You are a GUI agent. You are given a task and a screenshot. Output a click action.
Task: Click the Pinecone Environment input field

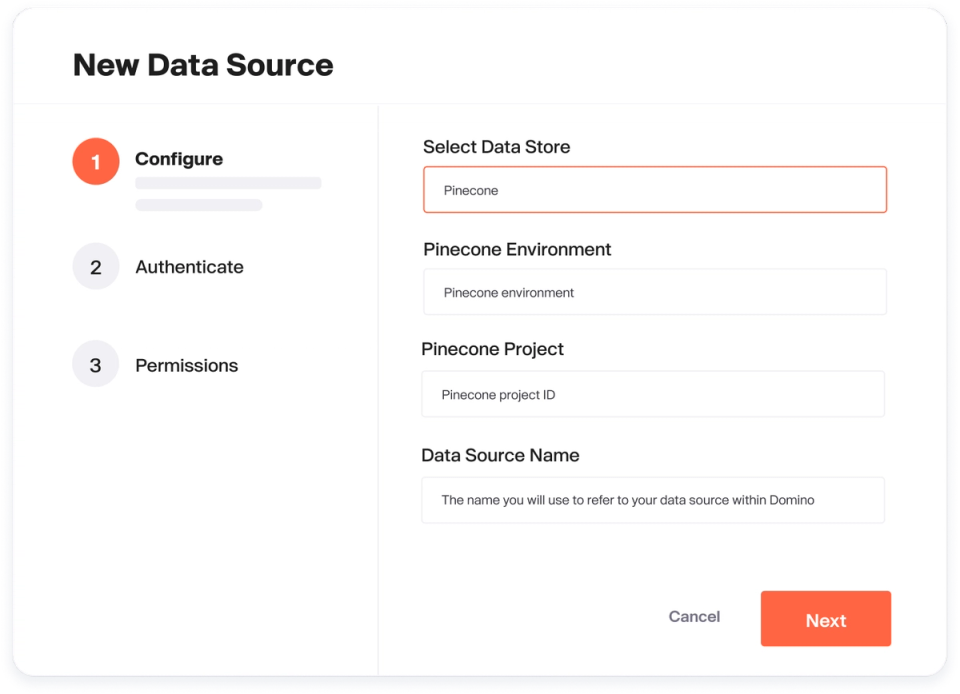(x=654, y=291)
